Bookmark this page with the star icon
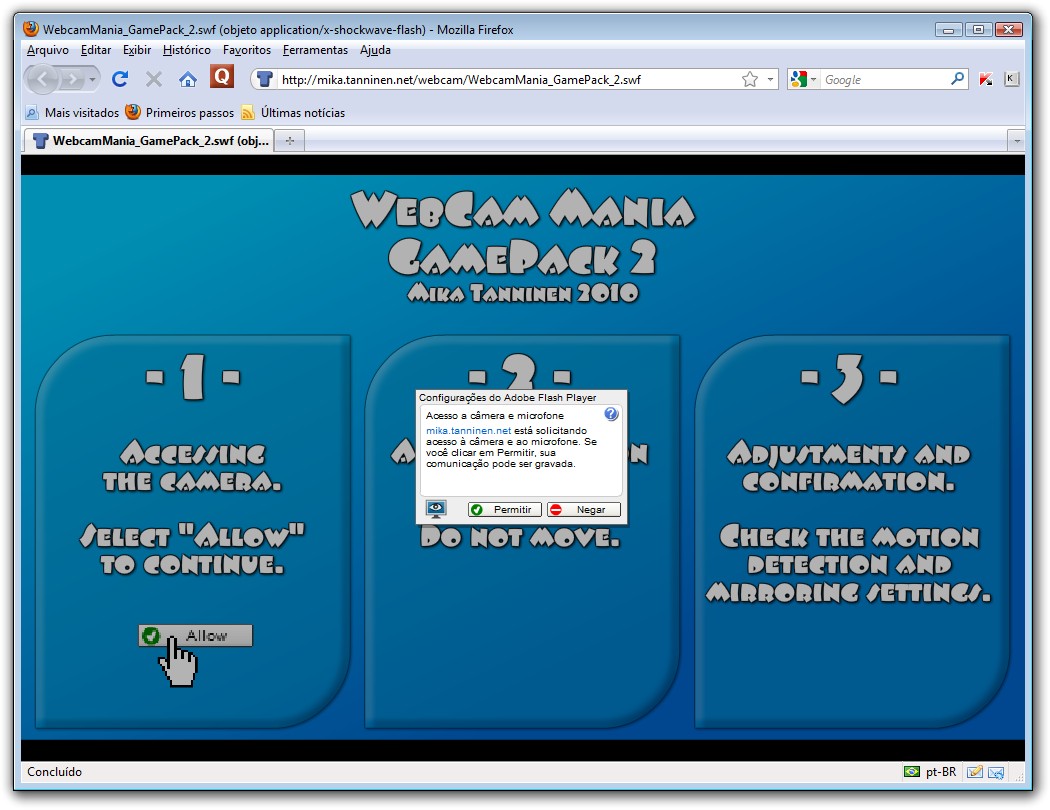 [750, 80]
